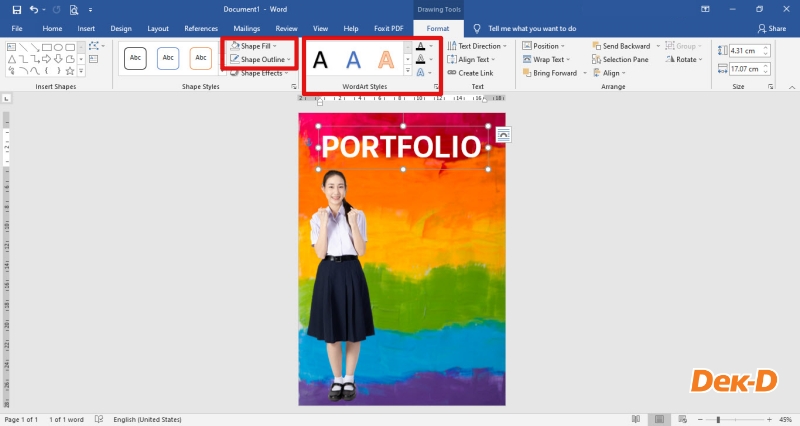
Task: Click Layout Options icon beside text box
Action: pyautogui.click(x=503, y=134)
